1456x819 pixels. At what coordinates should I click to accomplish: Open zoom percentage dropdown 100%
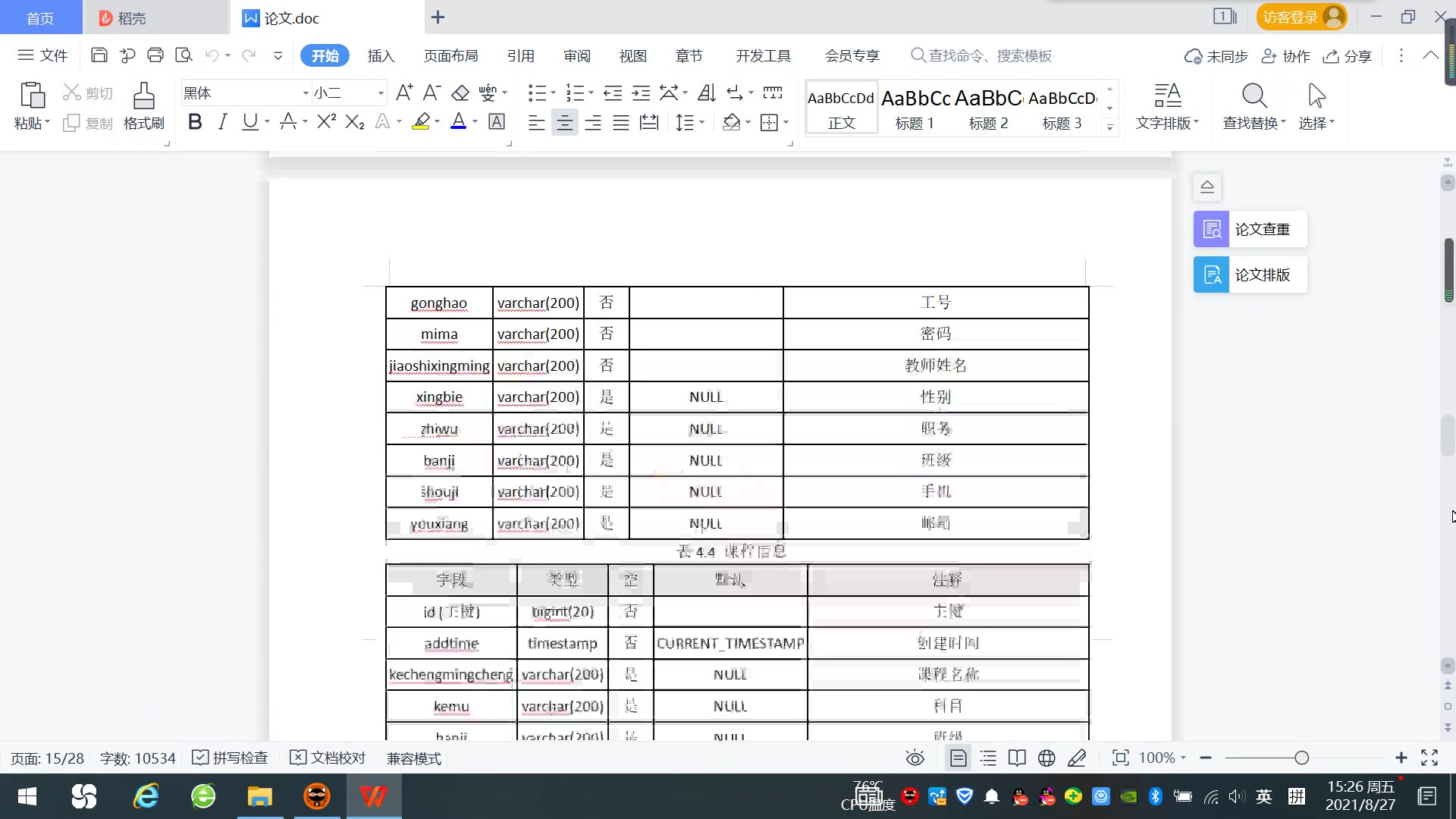tap(1163, 758)
